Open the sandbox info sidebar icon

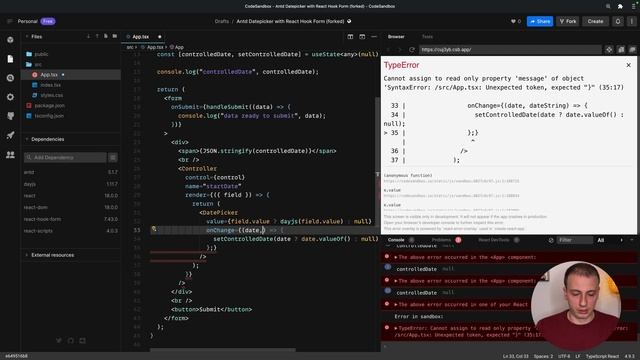10,40
